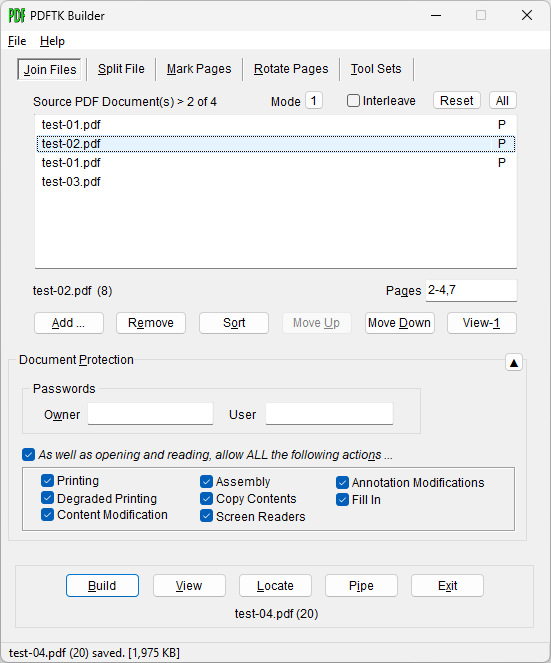The image size is (551, 663).
Task: Collapse the Document Protection panel arrow
Action: (514, 363)
